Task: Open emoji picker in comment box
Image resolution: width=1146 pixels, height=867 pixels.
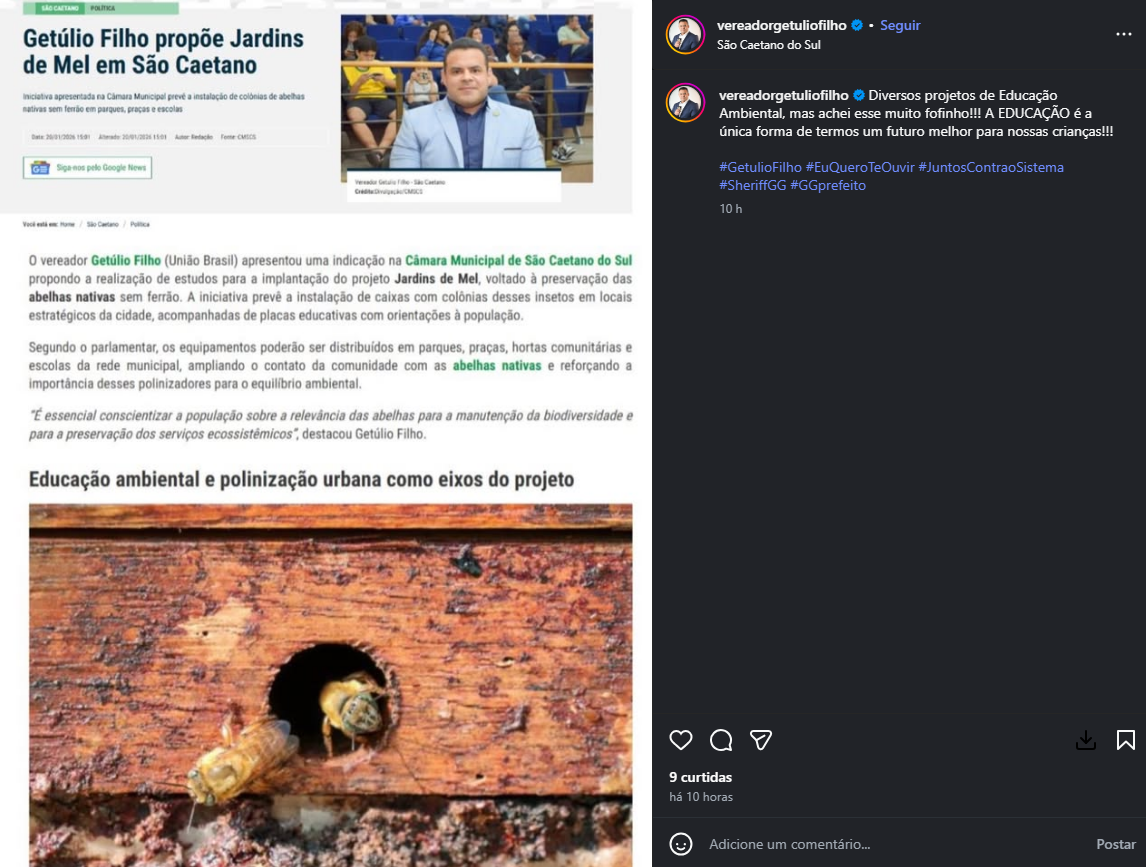Action: [x=680, y=844]
